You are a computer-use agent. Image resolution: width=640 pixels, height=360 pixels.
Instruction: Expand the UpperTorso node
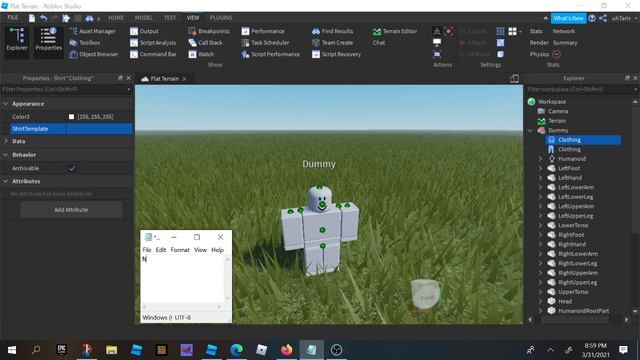pos(540,292)
